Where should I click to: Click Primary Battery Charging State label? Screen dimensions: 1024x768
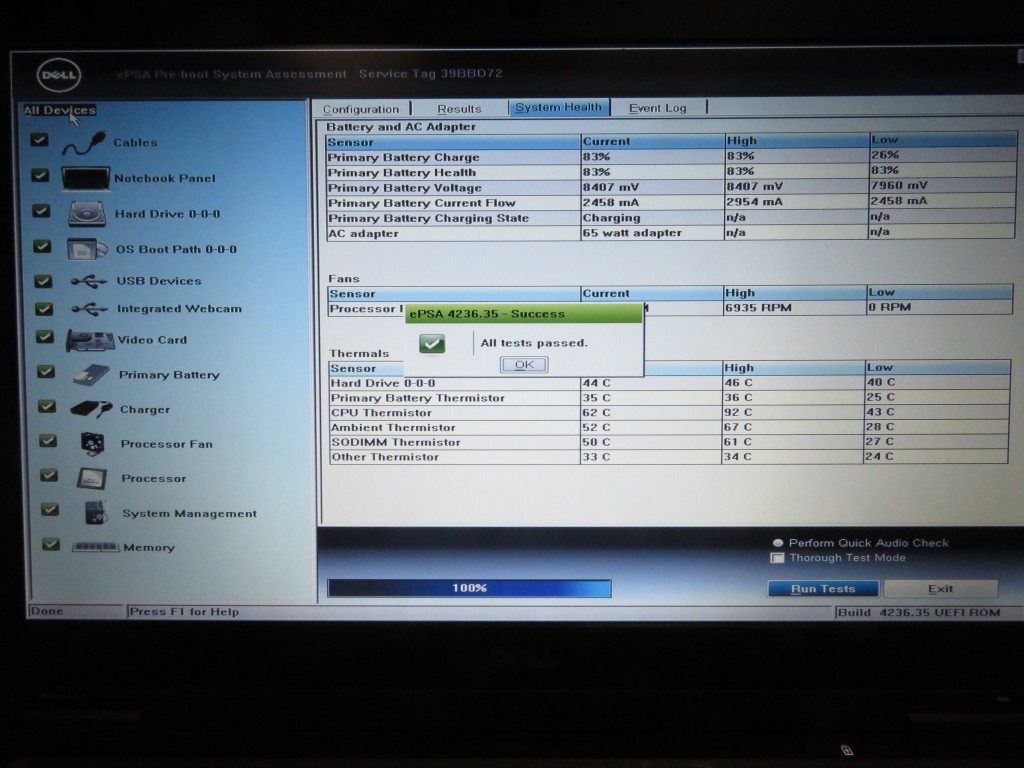428,218
